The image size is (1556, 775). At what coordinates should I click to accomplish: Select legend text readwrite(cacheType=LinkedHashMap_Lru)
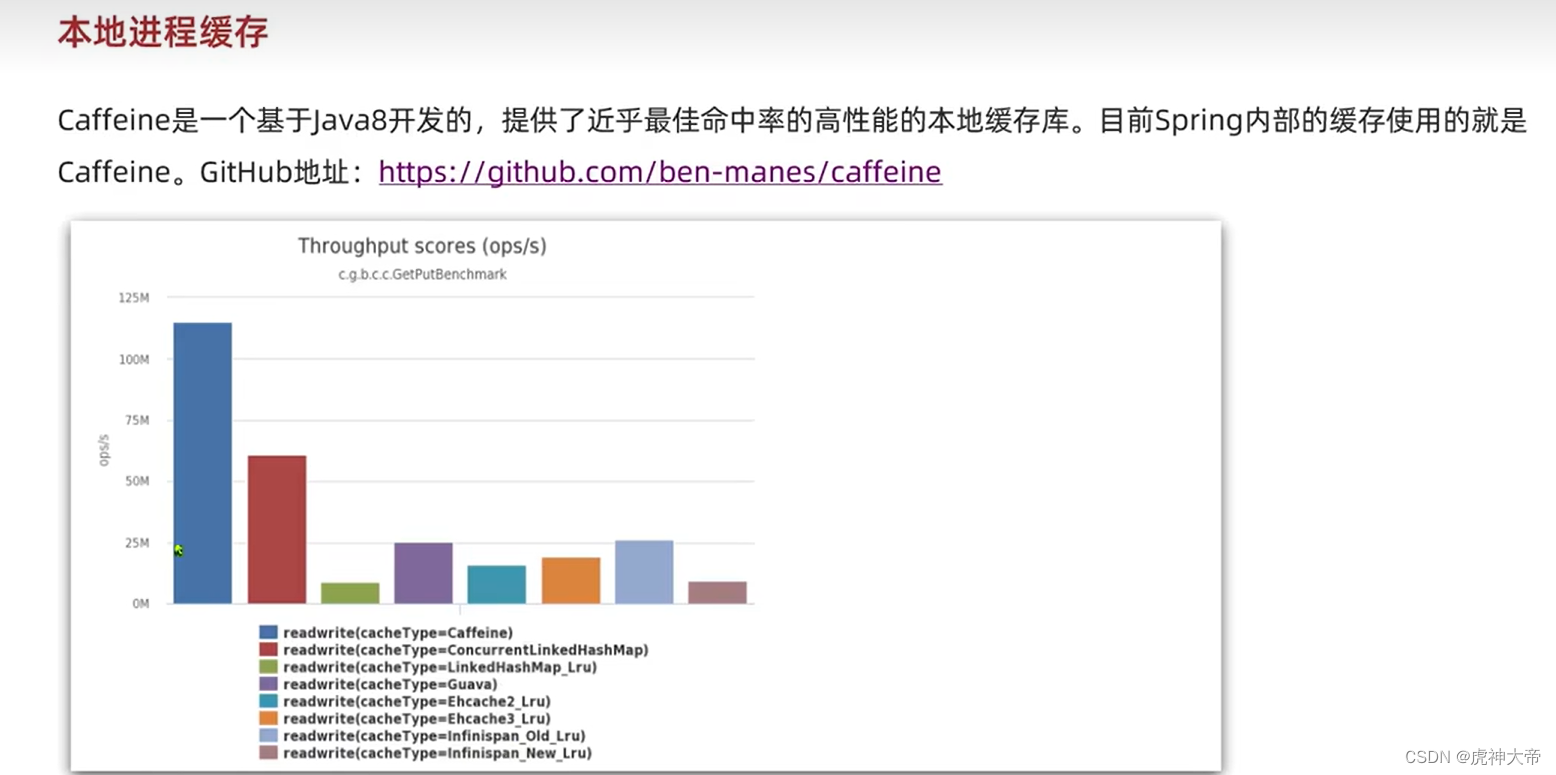click(x=440, y=667)
